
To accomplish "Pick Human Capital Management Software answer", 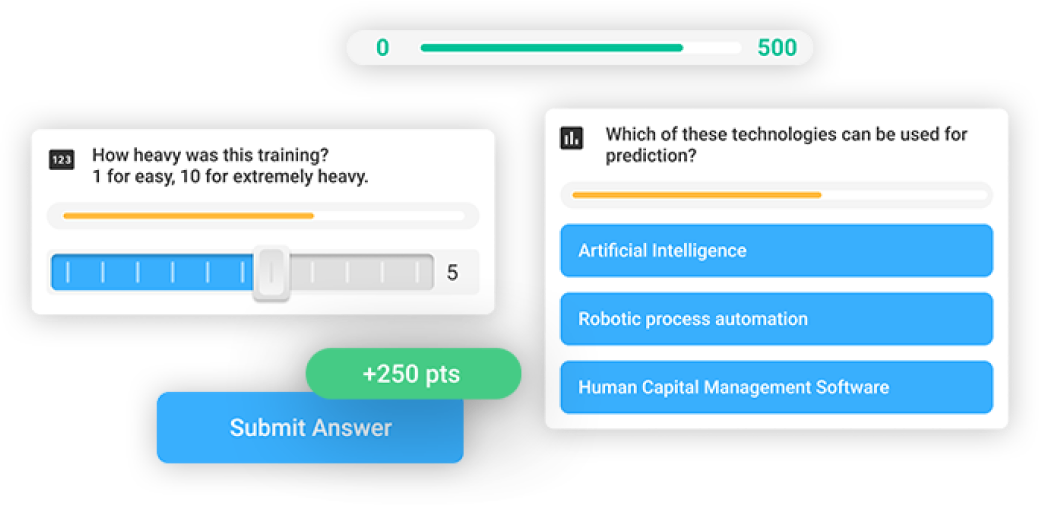I will click(x=777, y=387).
